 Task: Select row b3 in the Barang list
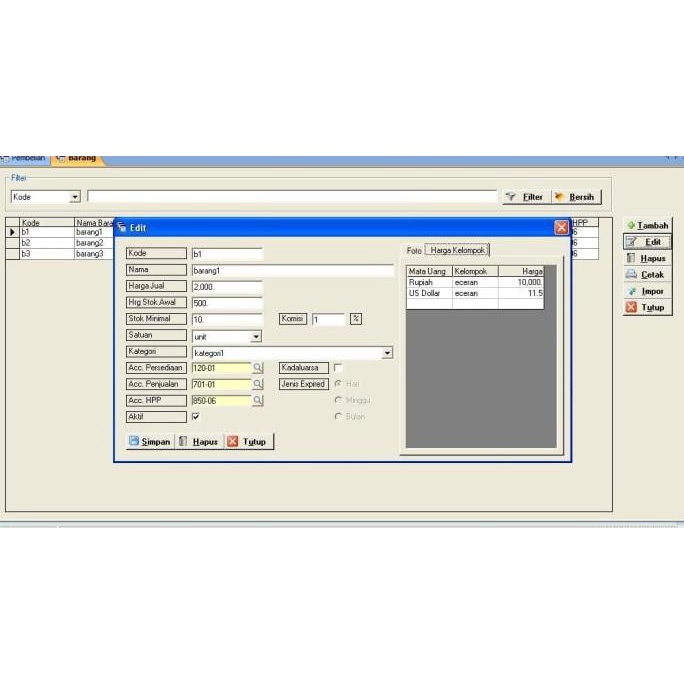pos(60,254)
